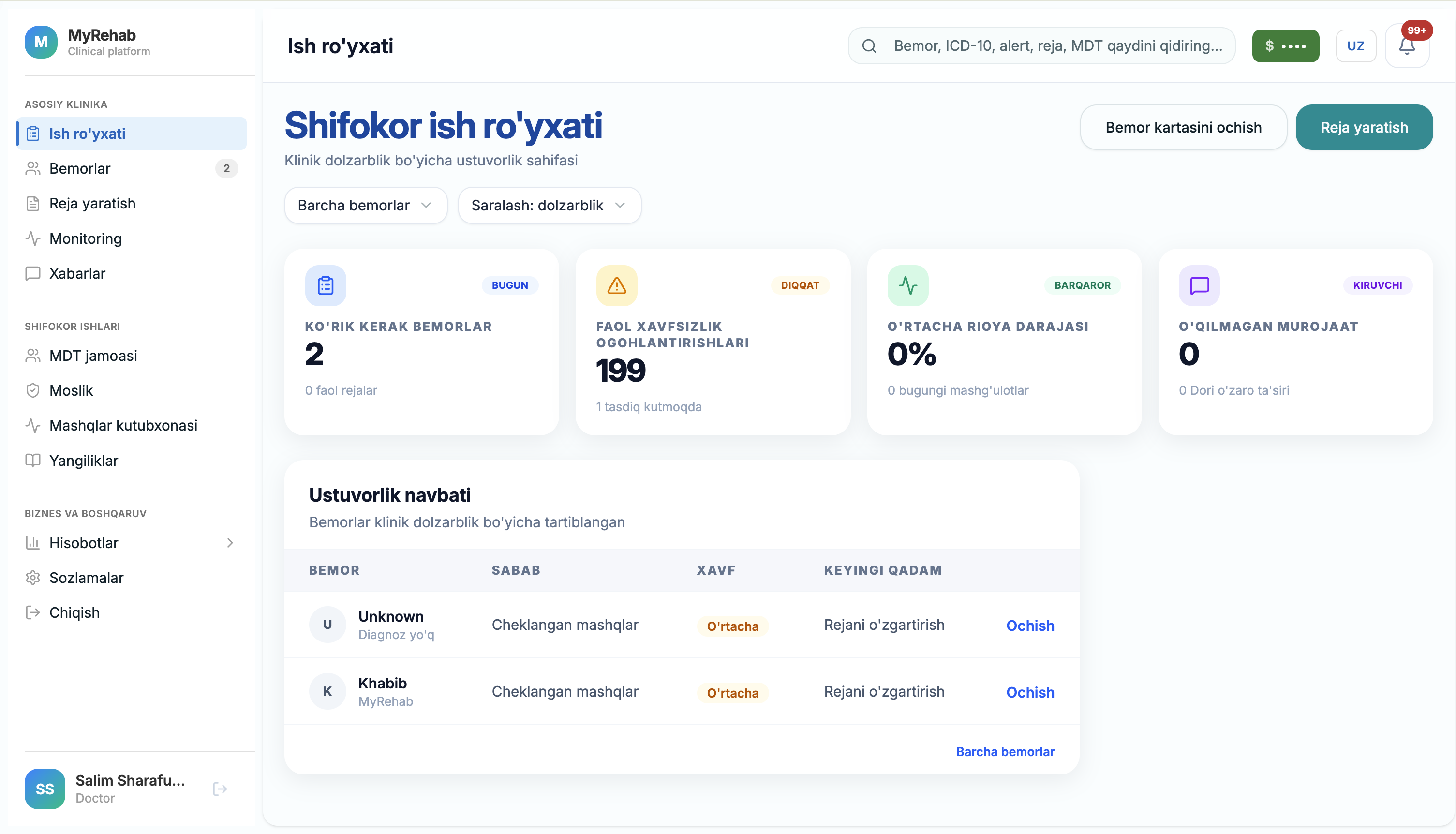This screenshot has height=834, width=1456.
Task: Toggle the hidden balance green button
Action: 1285,46
